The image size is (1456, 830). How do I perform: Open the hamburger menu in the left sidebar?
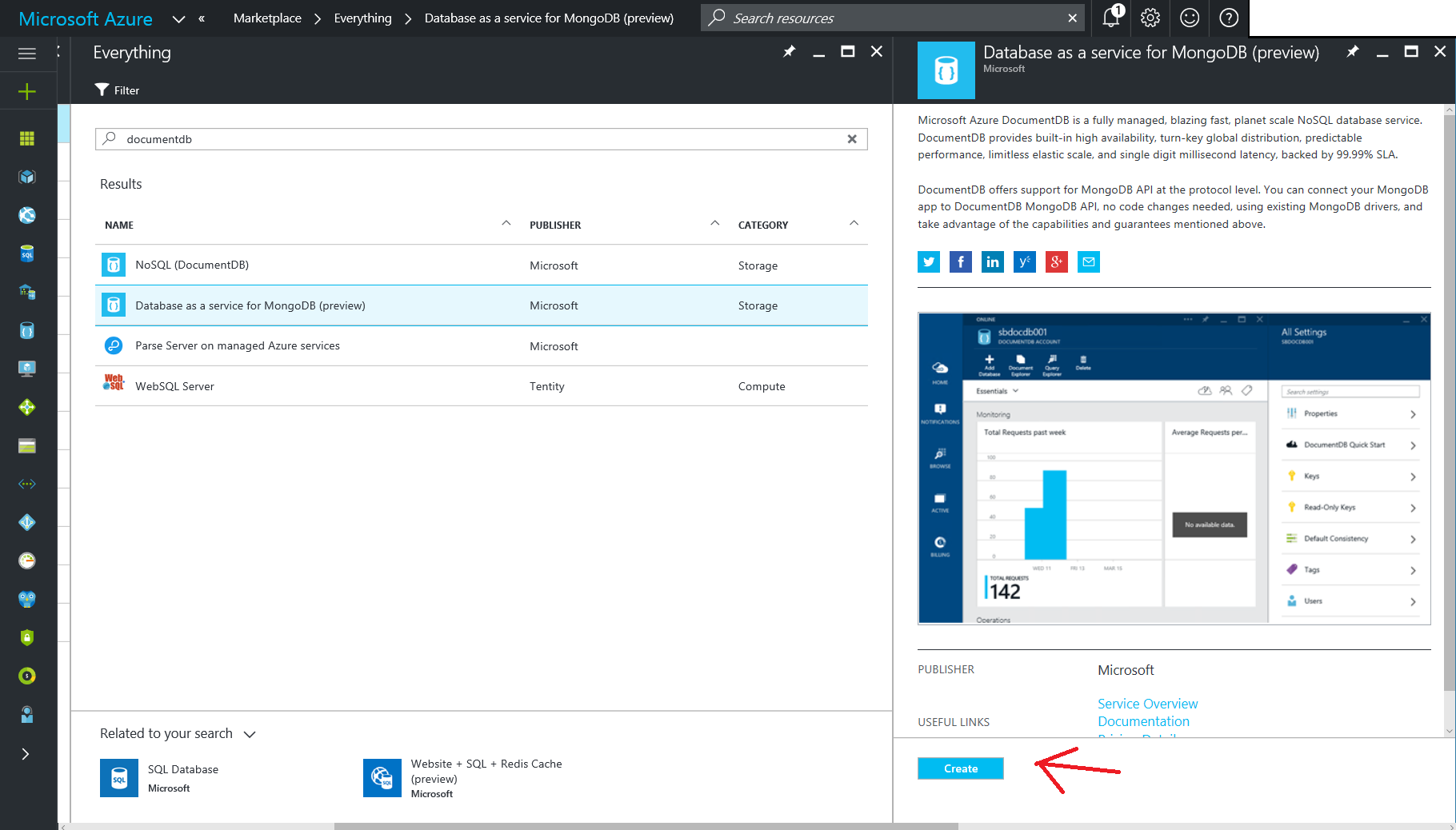(x=27, y=54)
